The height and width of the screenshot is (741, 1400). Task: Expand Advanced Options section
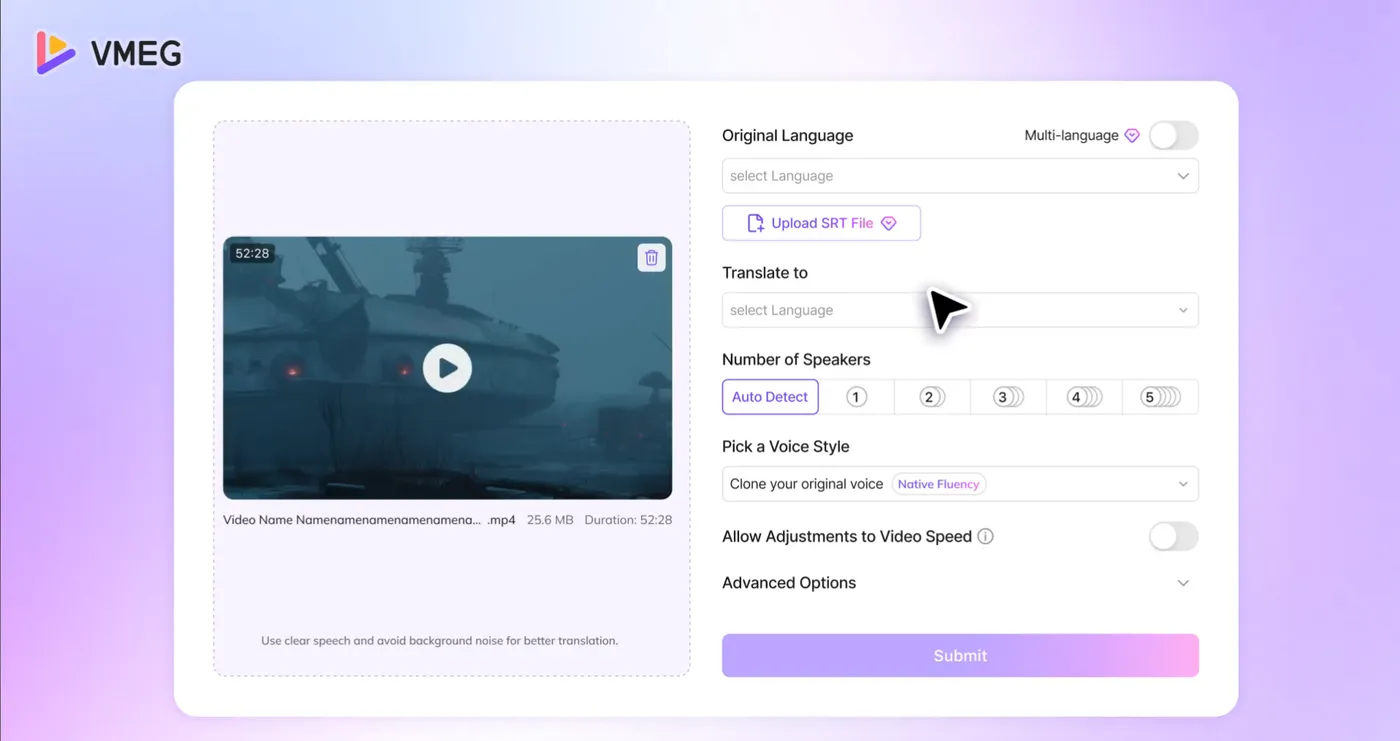pos(1183,583)
